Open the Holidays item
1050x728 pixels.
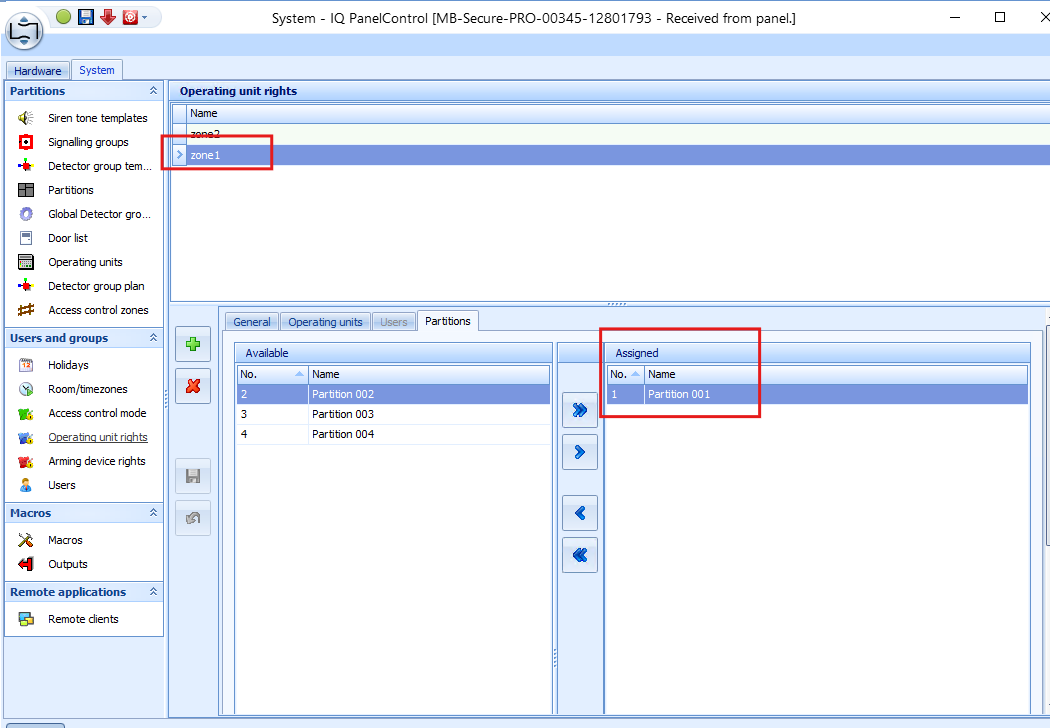tap(68, 365)
